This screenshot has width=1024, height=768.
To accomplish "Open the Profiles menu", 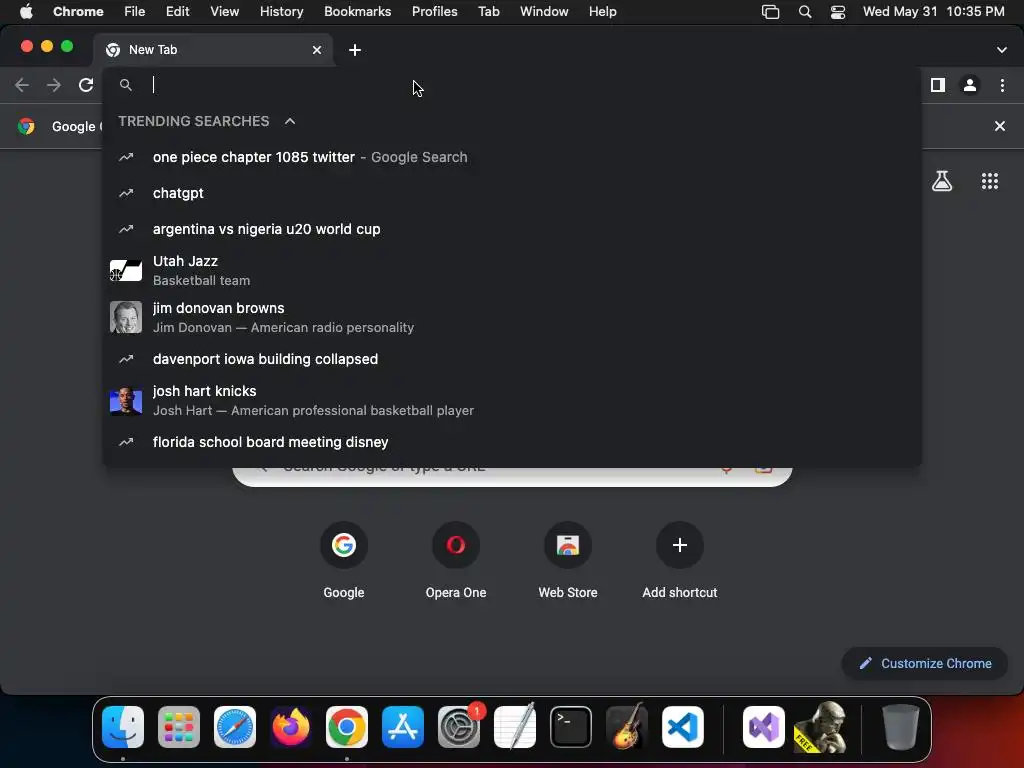I will (434, 12).
